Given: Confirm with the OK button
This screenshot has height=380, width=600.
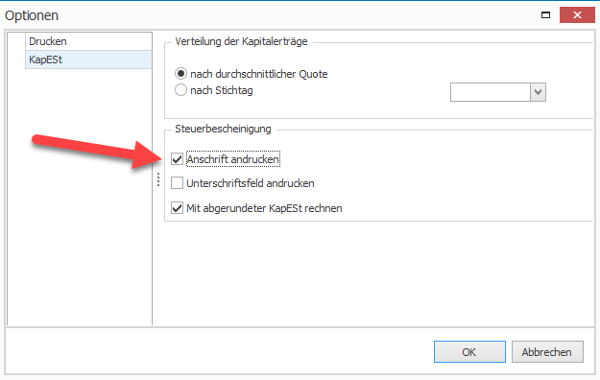Looking at the screenshot, I should pos(470,352).
